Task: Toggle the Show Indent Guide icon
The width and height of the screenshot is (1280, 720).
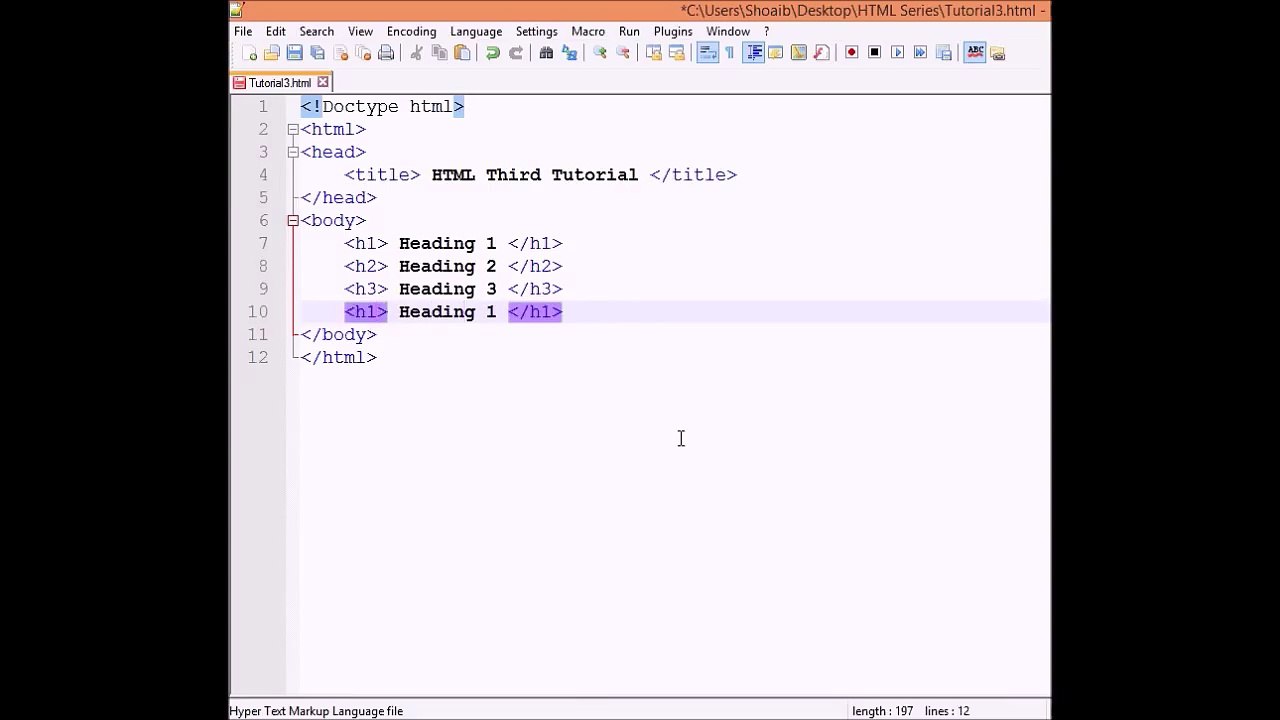Action: pyautogui.click(x=753, y=53)
